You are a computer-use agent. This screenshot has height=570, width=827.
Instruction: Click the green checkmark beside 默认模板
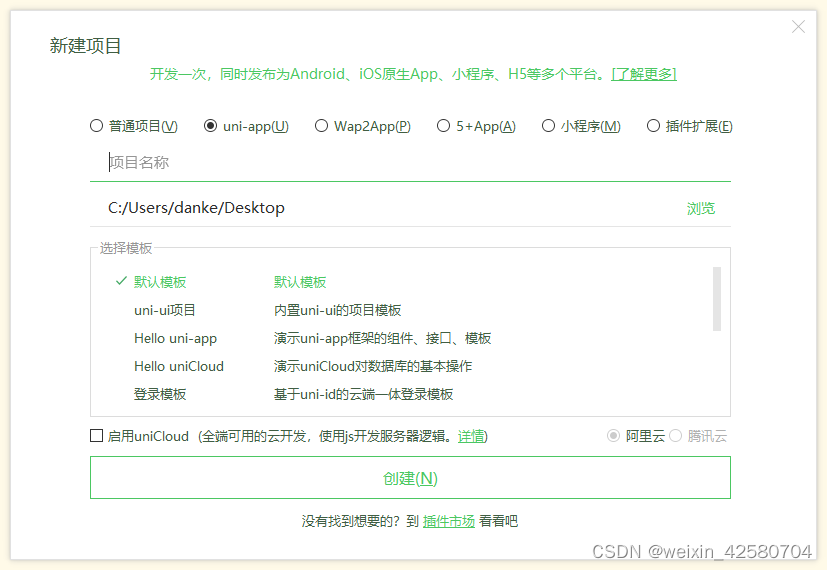[121, 281]
